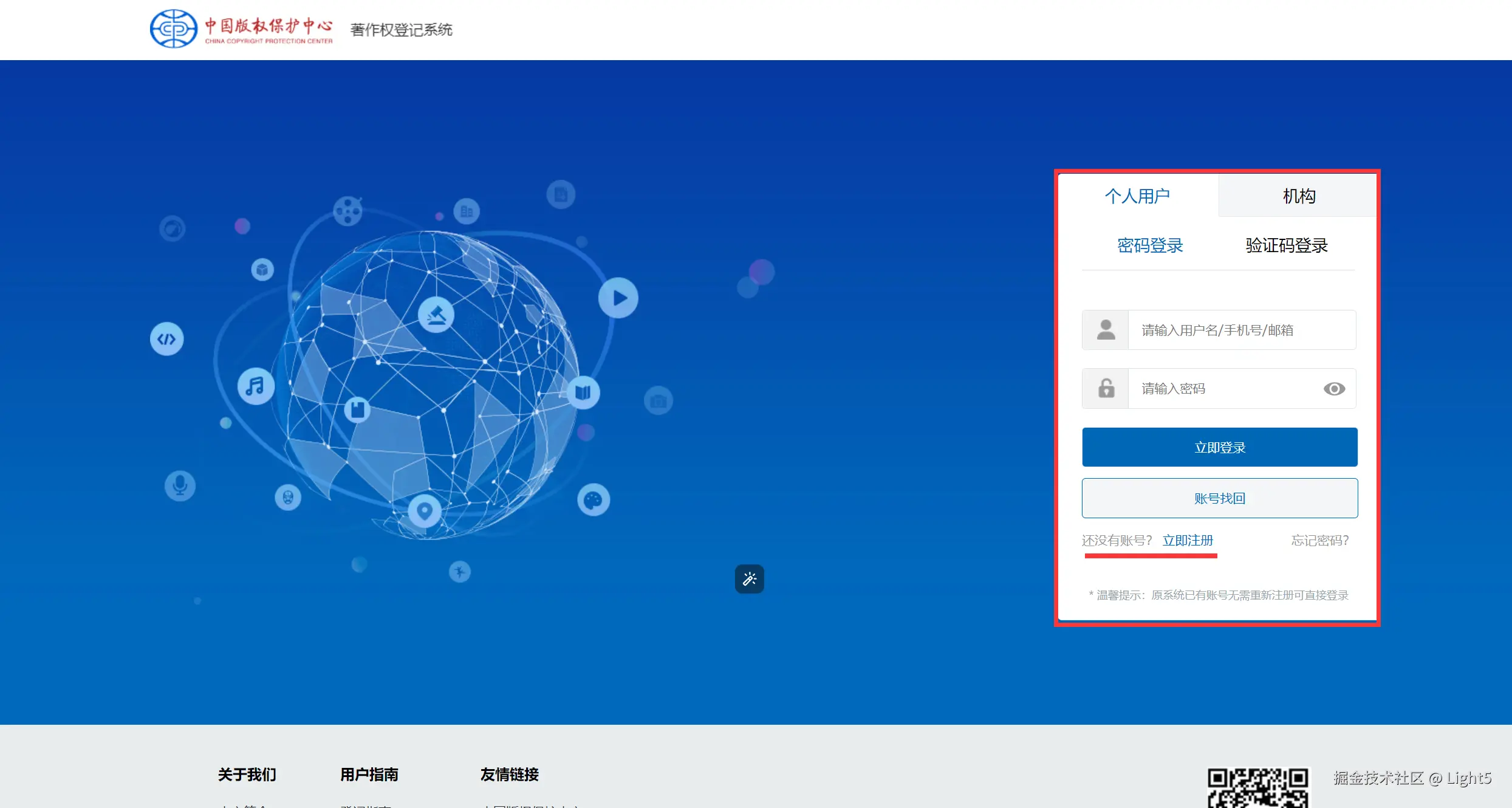Click the magic wand floating button
Viewport: 1512px width, 808px height.
[x=749, y=579]
